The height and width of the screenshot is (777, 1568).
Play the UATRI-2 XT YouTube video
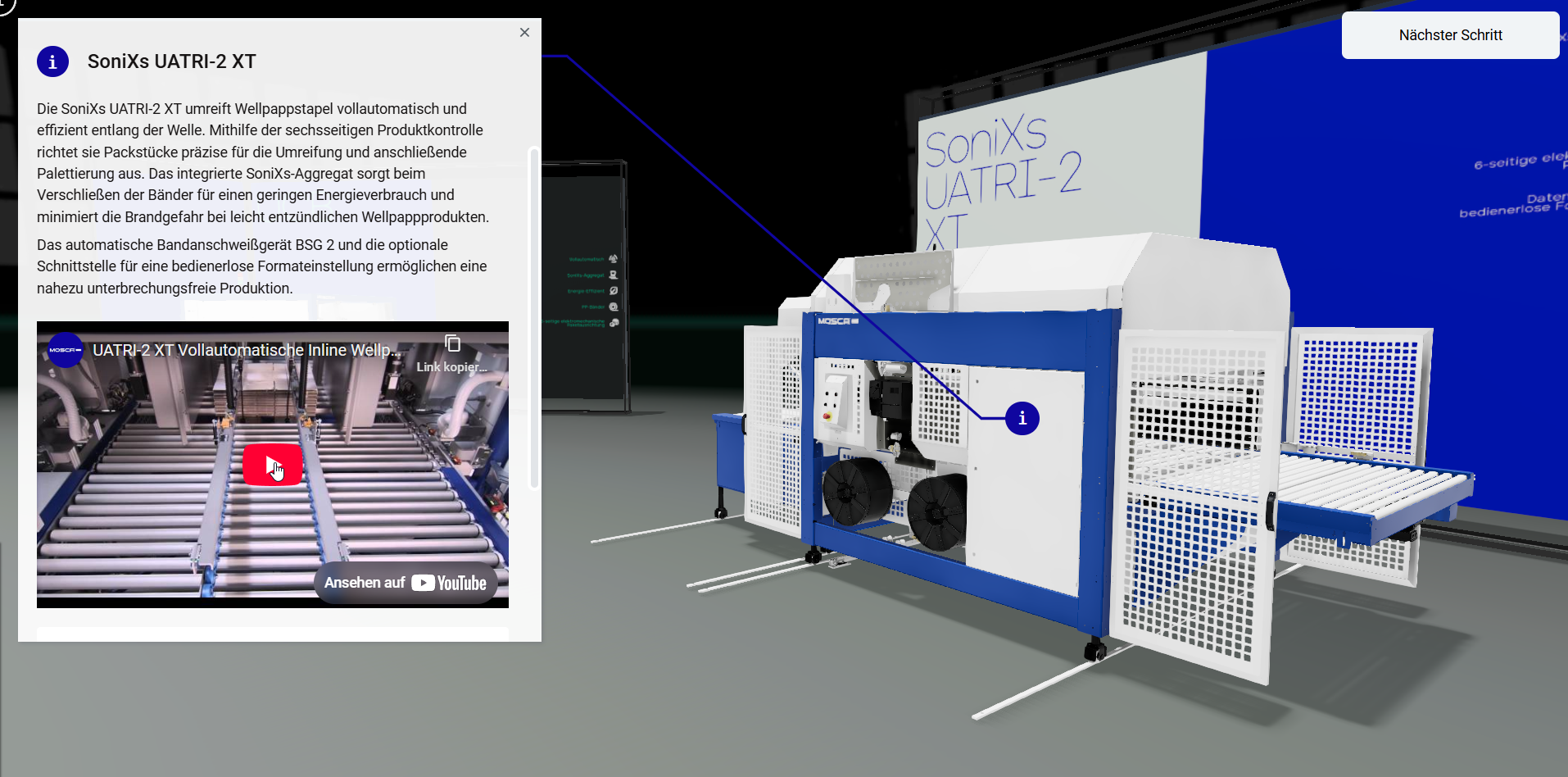[x=273, y=465]
